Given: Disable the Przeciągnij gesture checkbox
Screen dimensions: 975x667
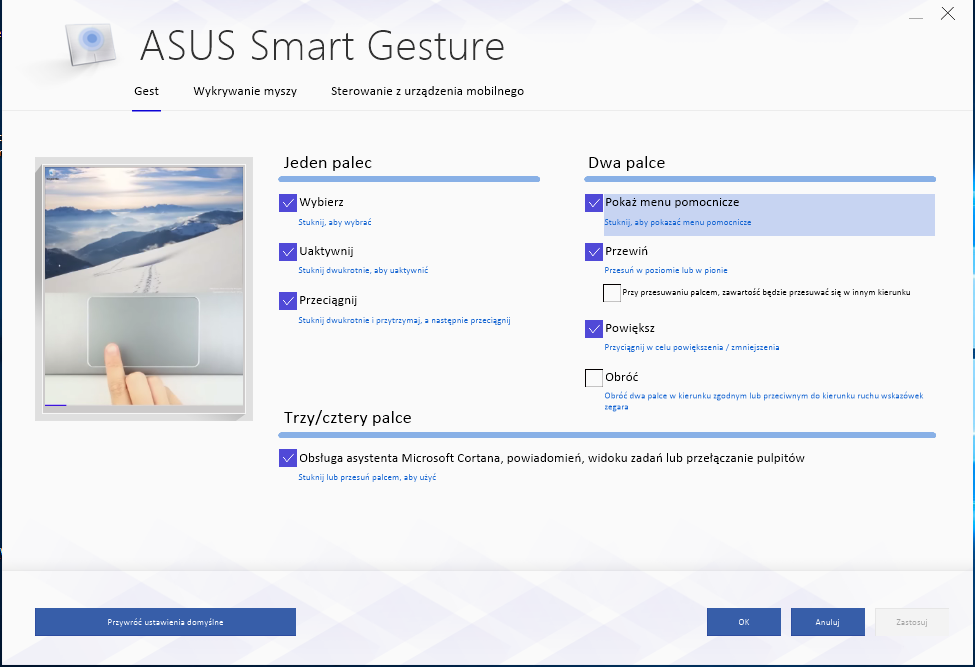Looking at the screenshot, I should tap(288, 301).
